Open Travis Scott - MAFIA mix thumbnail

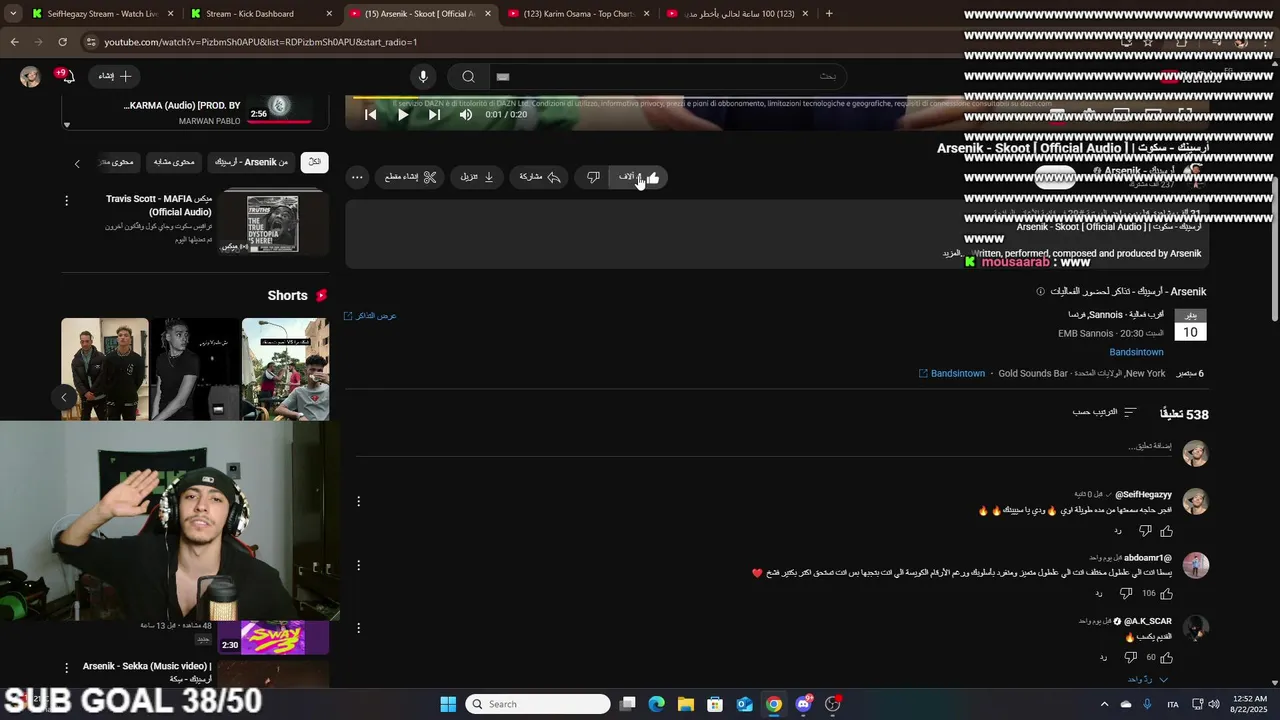(x=273, y=223)
